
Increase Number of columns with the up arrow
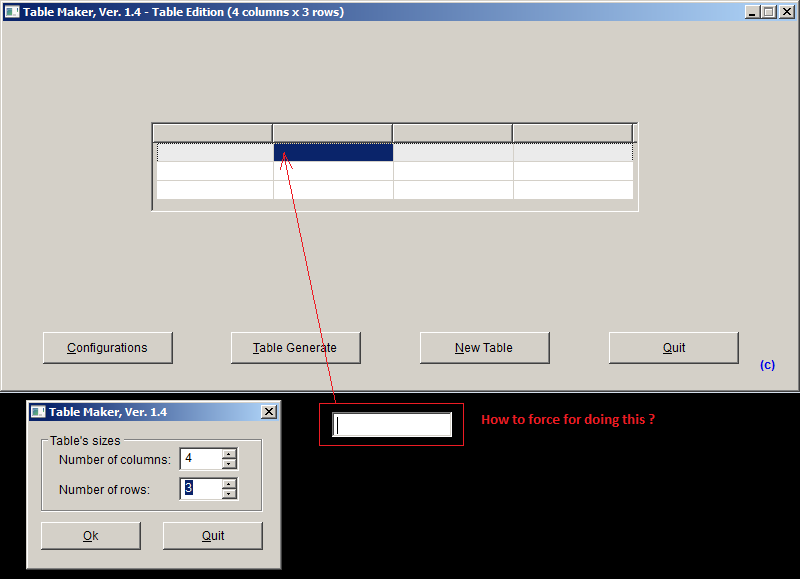click(229, 454)
